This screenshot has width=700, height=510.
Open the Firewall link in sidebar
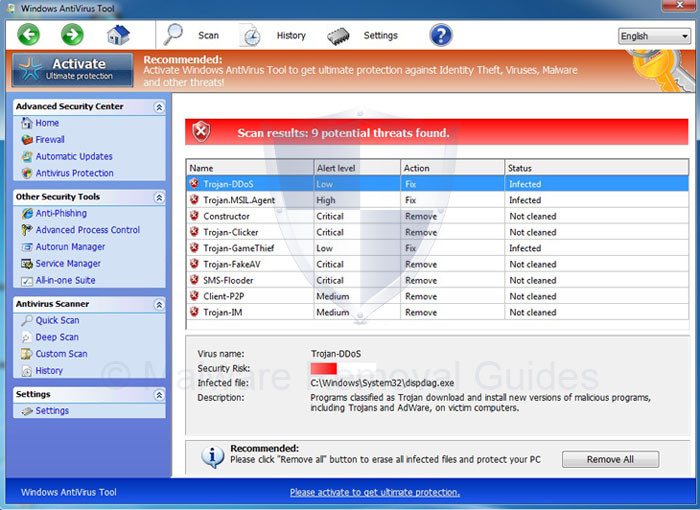(50, 139)
